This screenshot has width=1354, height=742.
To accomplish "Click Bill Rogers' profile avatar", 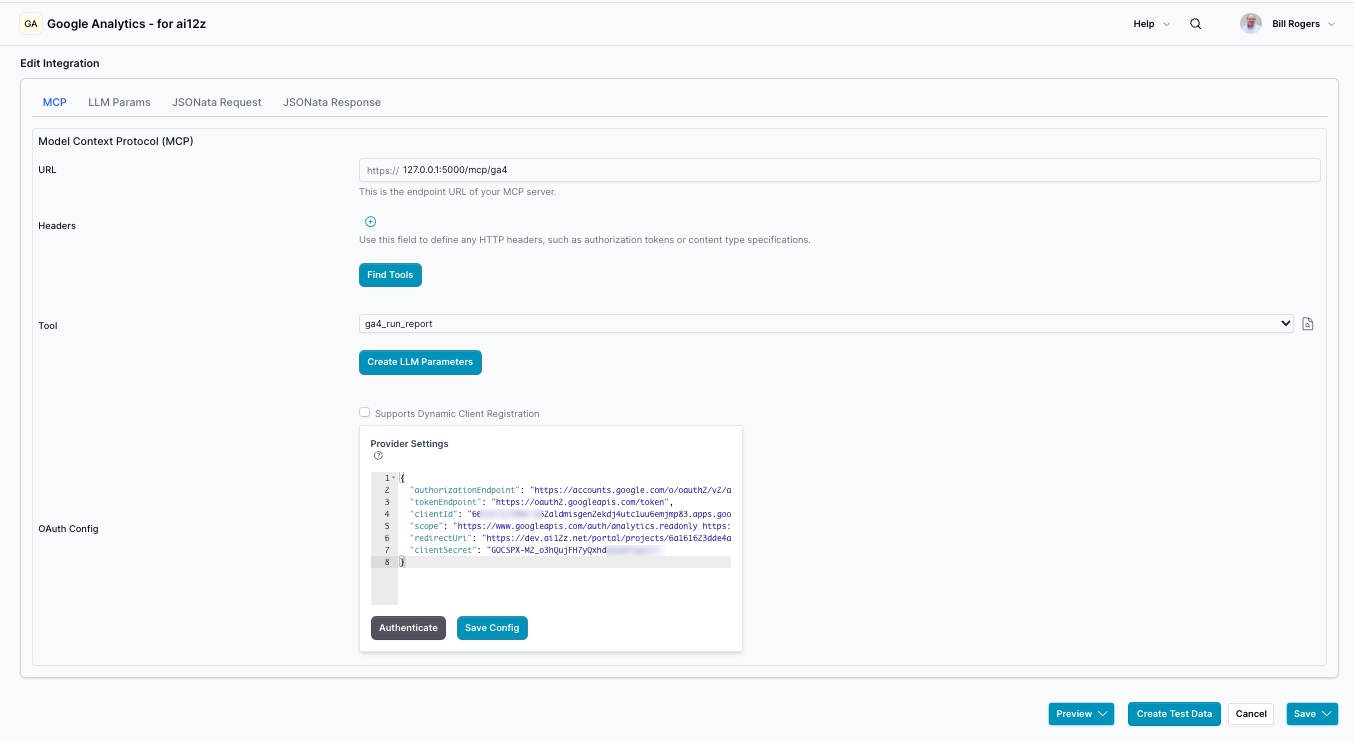I will (1251, 24).
